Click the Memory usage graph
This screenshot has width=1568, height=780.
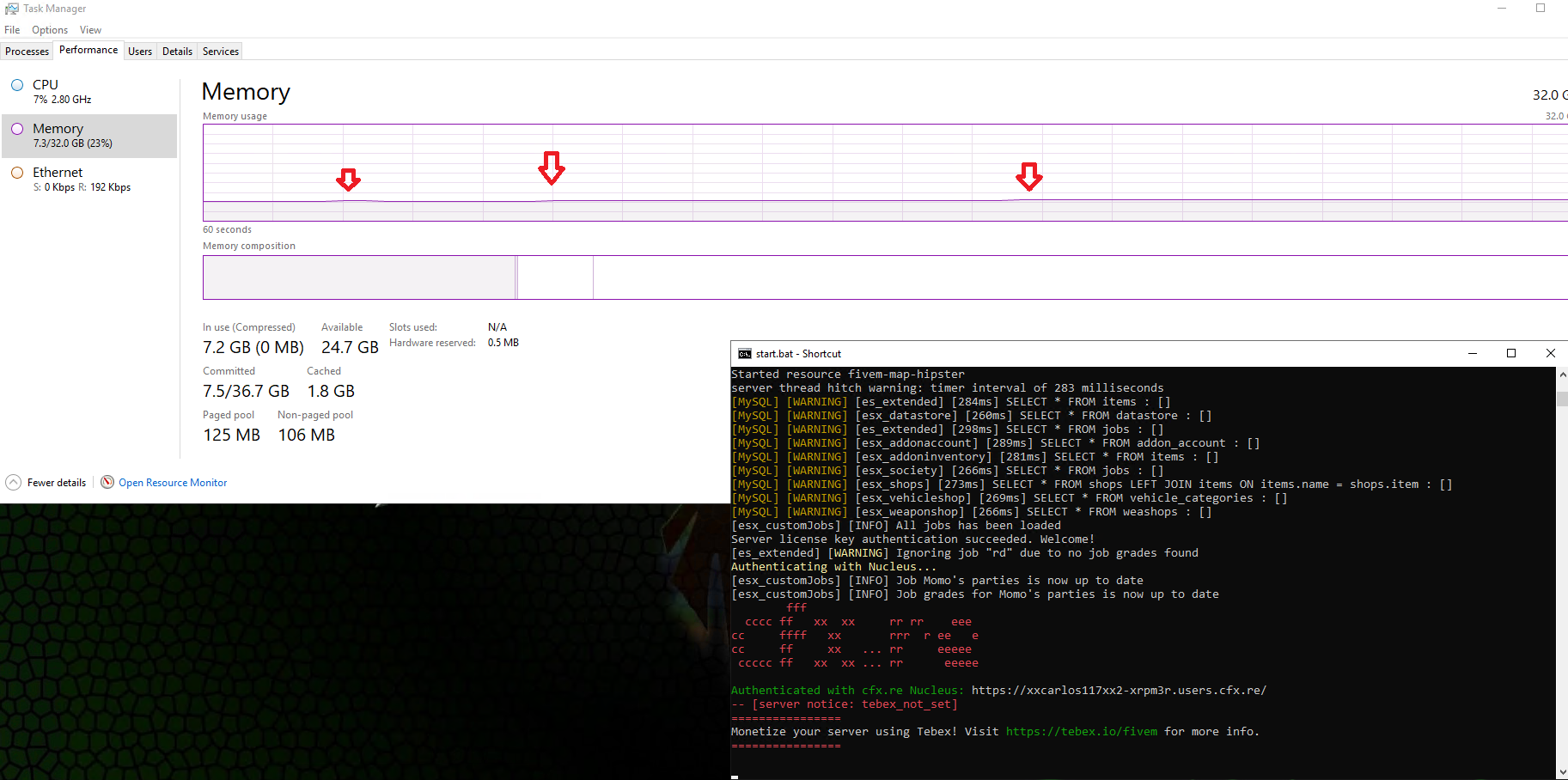click(x=885, y=173)
